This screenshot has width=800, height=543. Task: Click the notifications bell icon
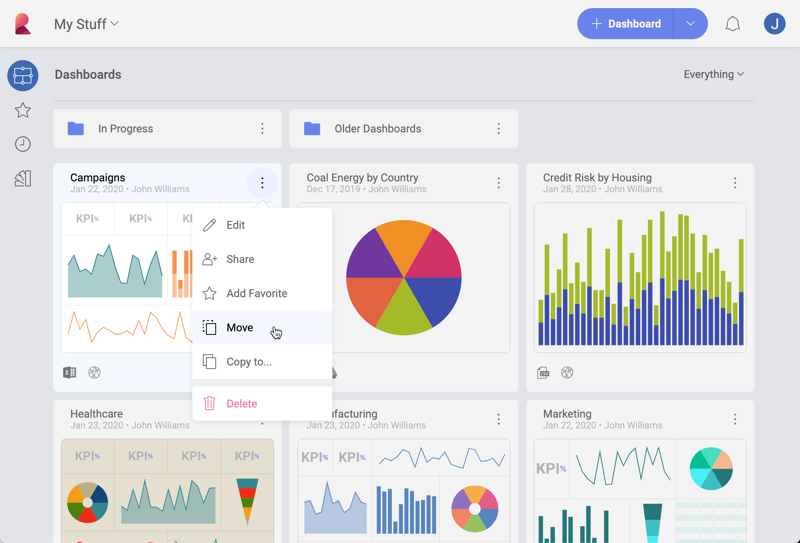[732, 24]
